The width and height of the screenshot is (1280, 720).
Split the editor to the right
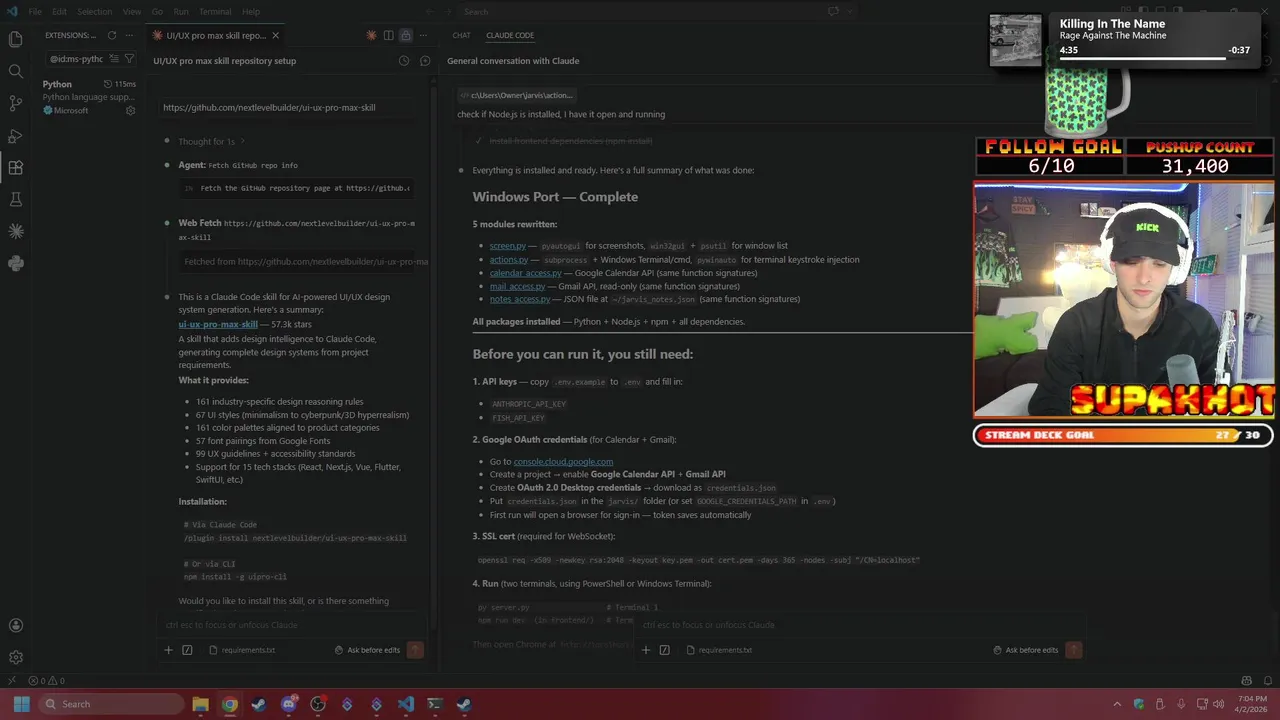click(x=388, y=35)
